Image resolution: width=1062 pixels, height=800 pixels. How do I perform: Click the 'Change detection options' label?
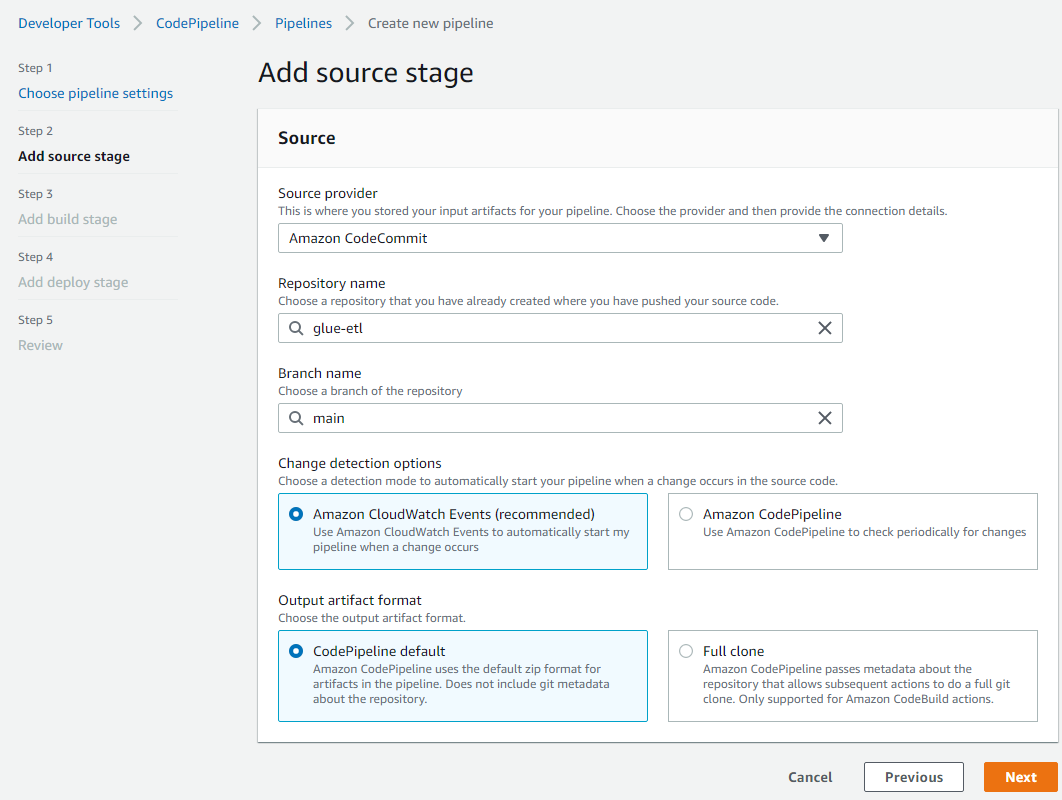click(x=360, y=463)
